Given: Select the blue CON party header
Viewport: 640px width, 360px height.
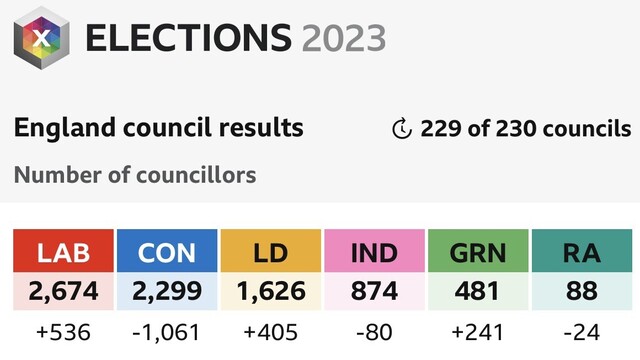Looking at the screenshot, I should (167, 251).
